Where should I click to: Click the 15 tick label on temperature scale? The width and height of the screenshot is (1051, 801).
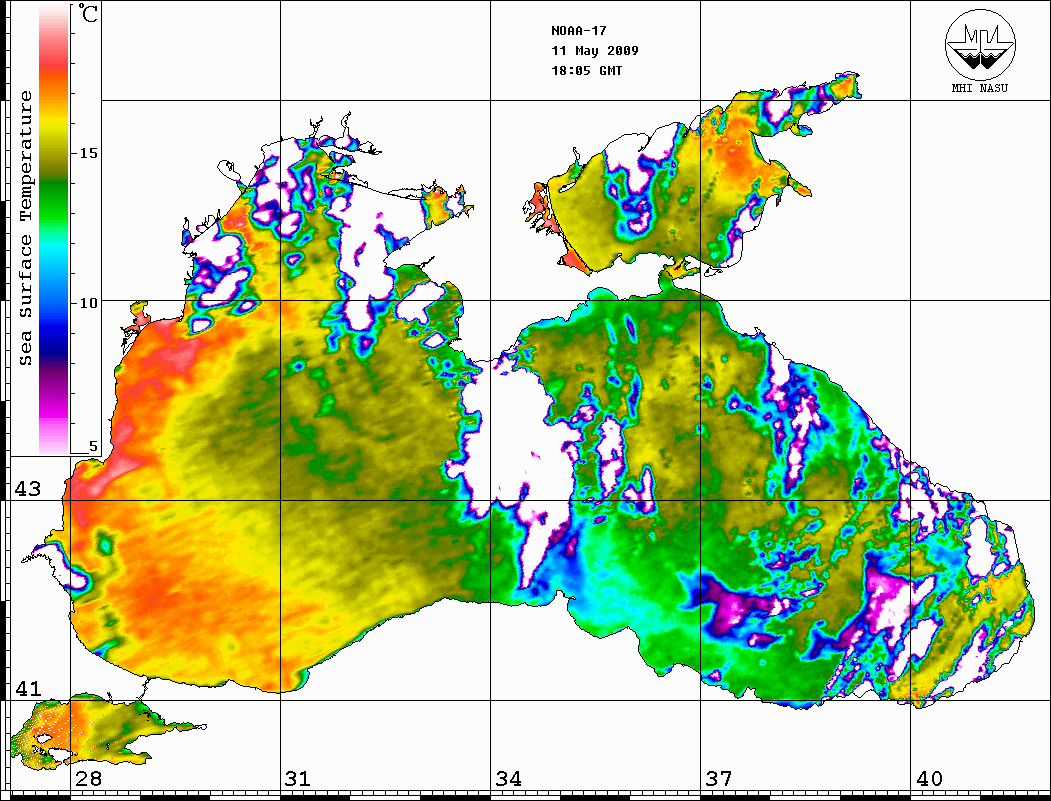(88, 153)
